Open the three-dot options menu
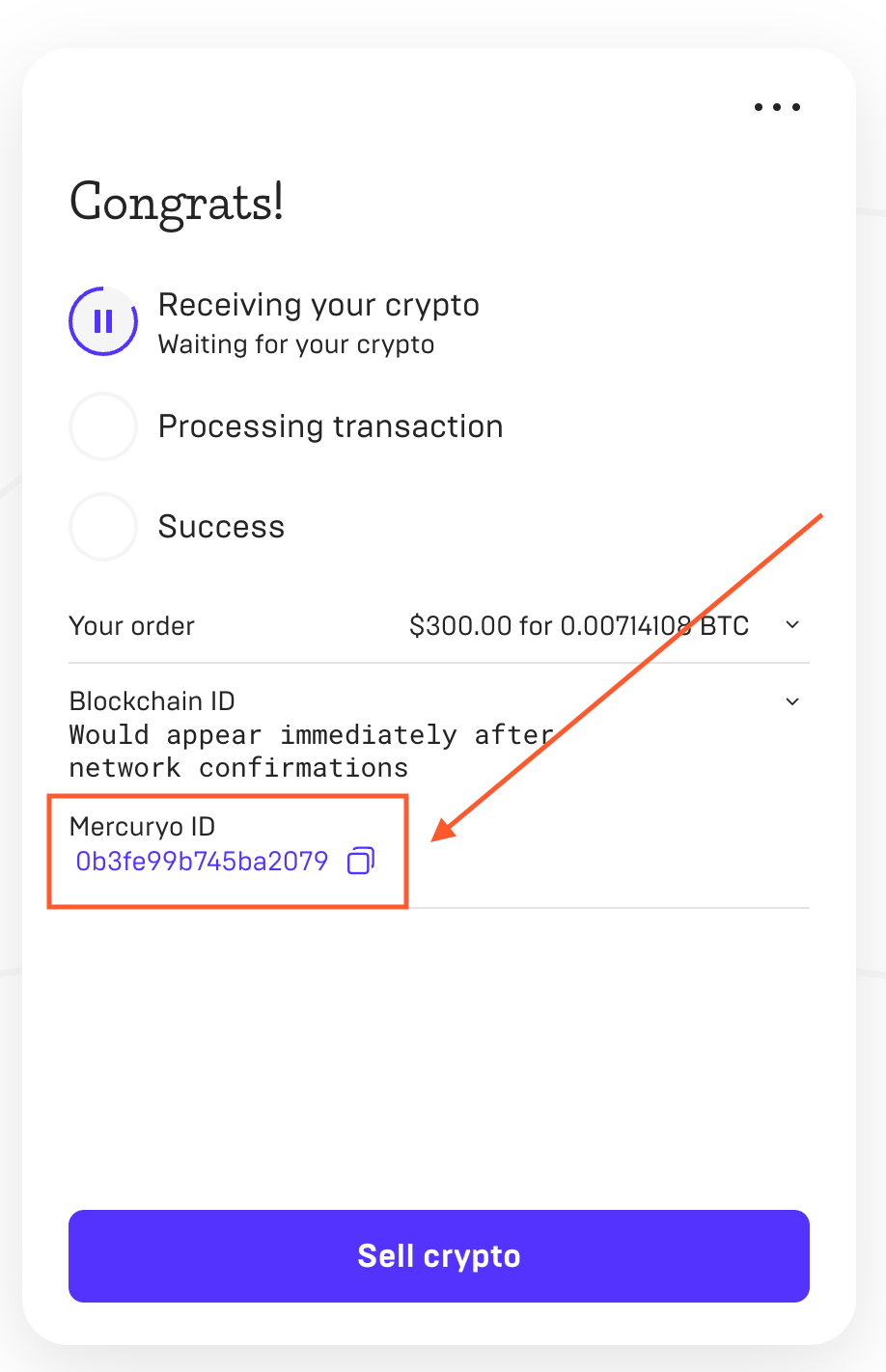This screenshot has height=1372, width=886. pos(777,107)
